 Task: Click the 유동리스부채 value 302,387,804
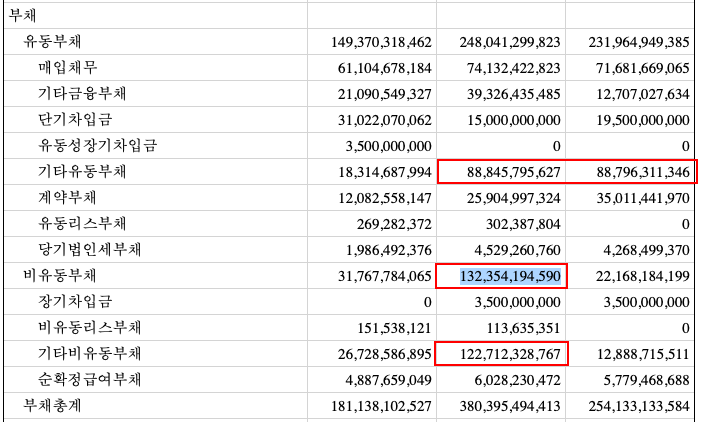[523, 224]
